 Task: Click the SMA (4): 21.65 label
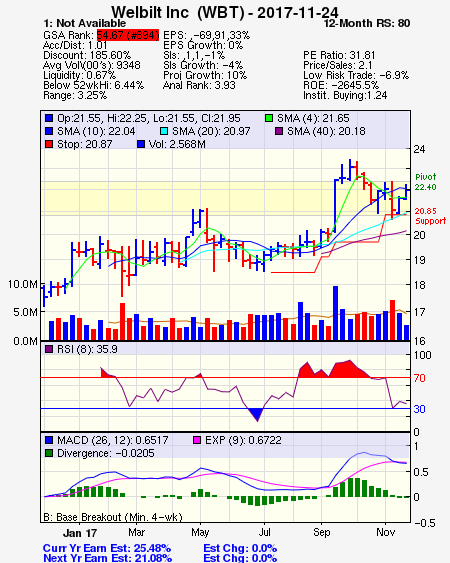pyautogui.click(x=313, y=118)
